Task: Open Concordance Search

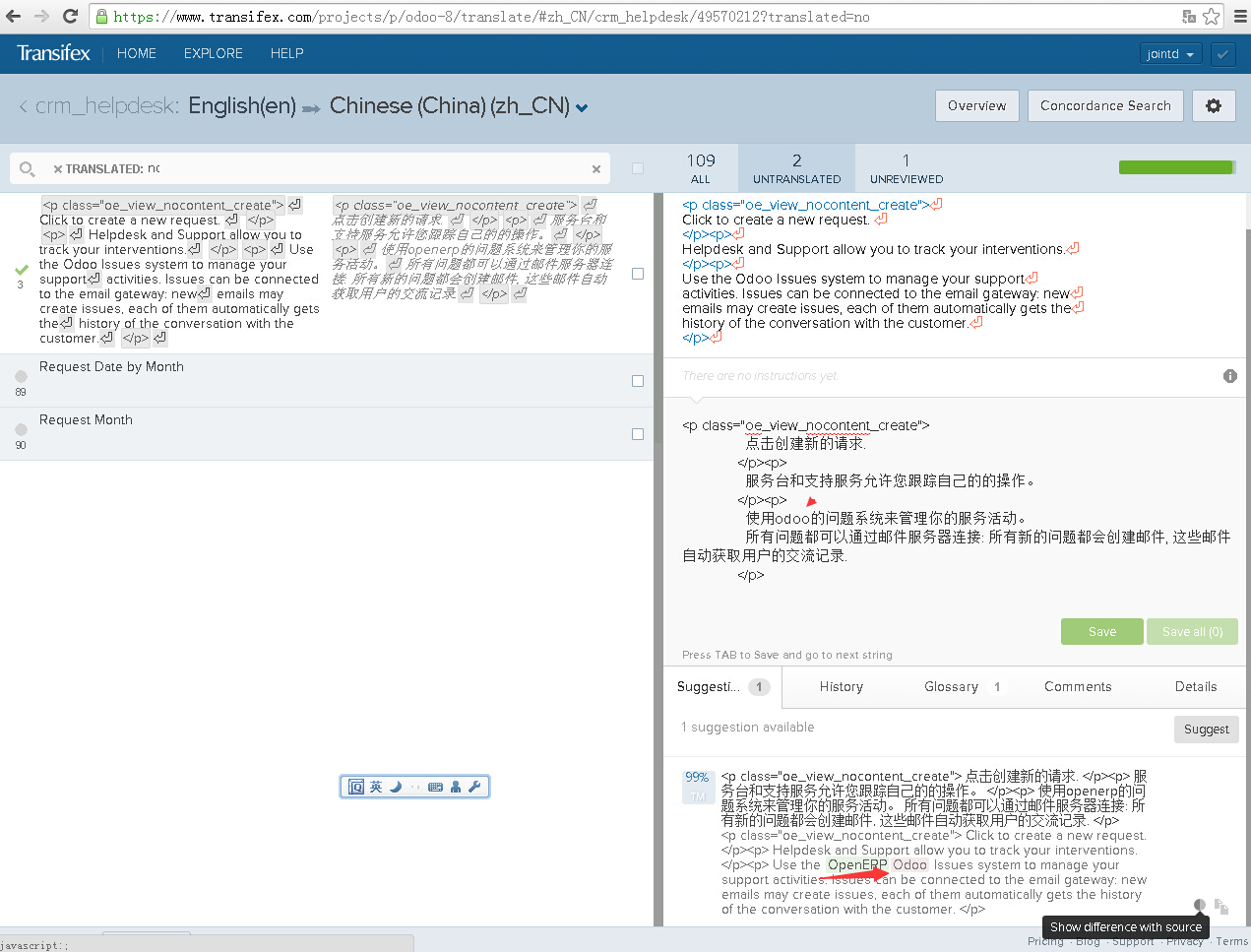Action: pos(1104,106)
